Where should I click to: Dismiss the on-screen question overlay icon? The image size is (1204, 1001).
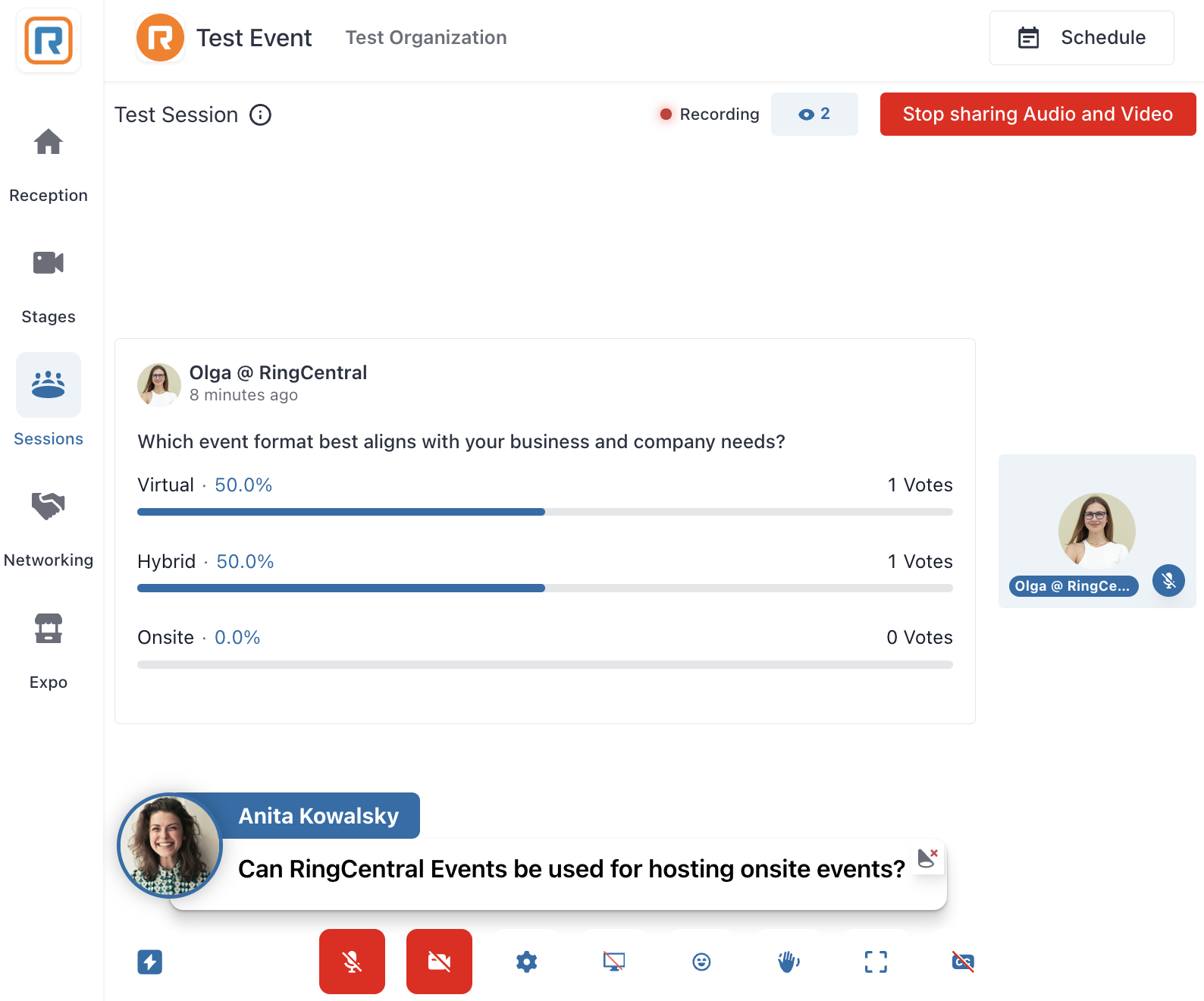(x=928, y=858)
